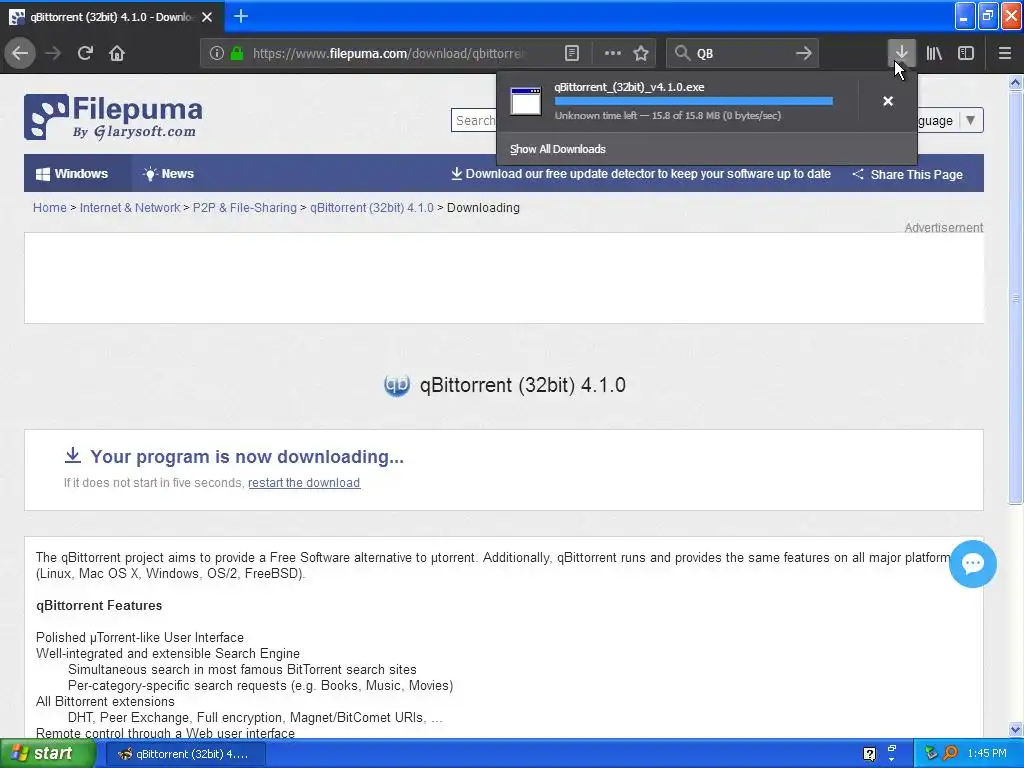Go back using the browser back arrow
This screenshot has height=768, width=1024.
20,53
